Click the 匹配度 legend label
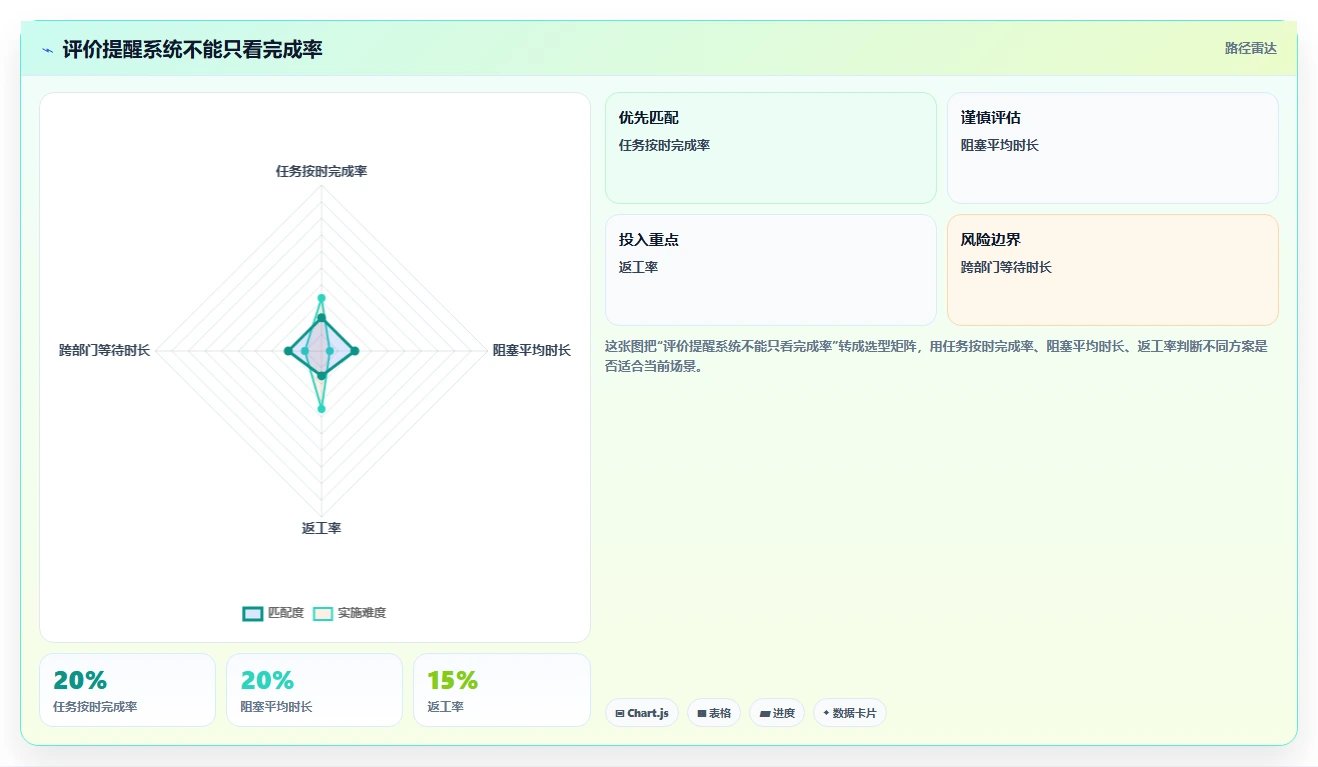The height and width of the screenshot is (767, 1318). 285,613
